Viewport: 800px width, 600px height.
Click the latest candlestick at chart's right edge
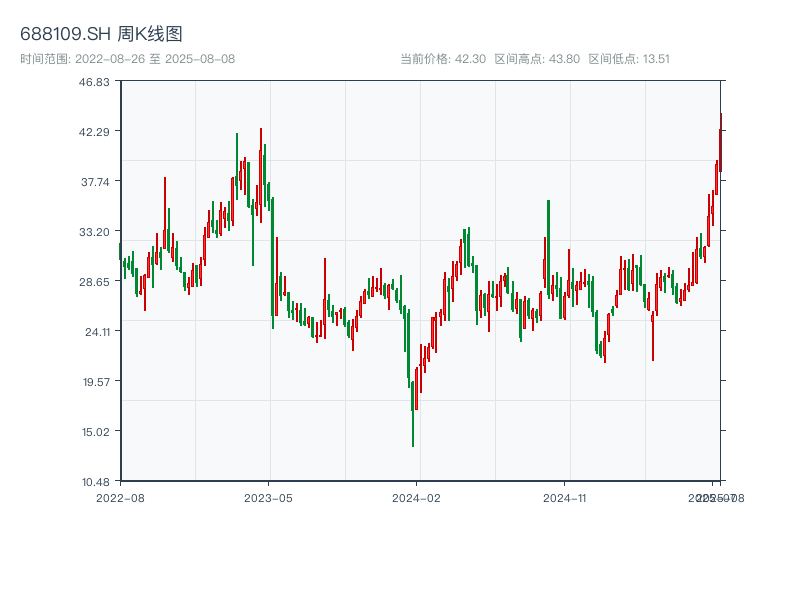pyautogui.click(x=720, y=145)
